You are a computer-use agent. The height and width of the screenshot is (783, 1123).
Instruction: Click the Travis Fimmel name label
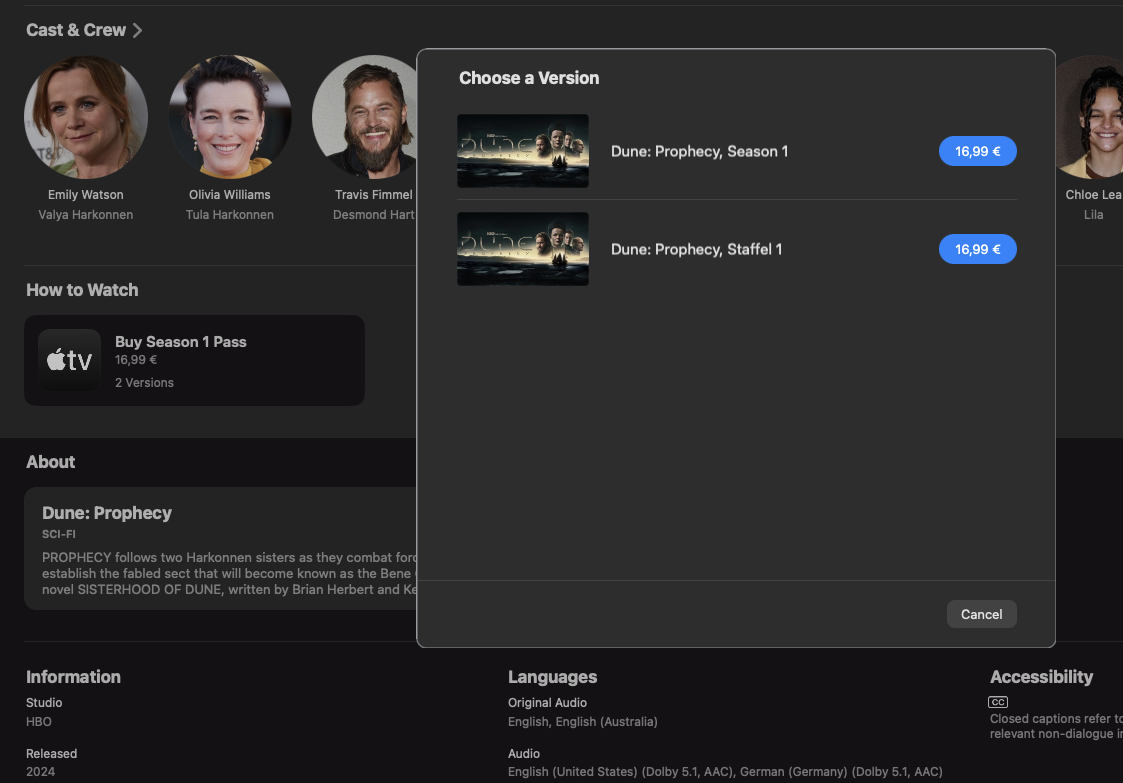[x=374, y=195]
